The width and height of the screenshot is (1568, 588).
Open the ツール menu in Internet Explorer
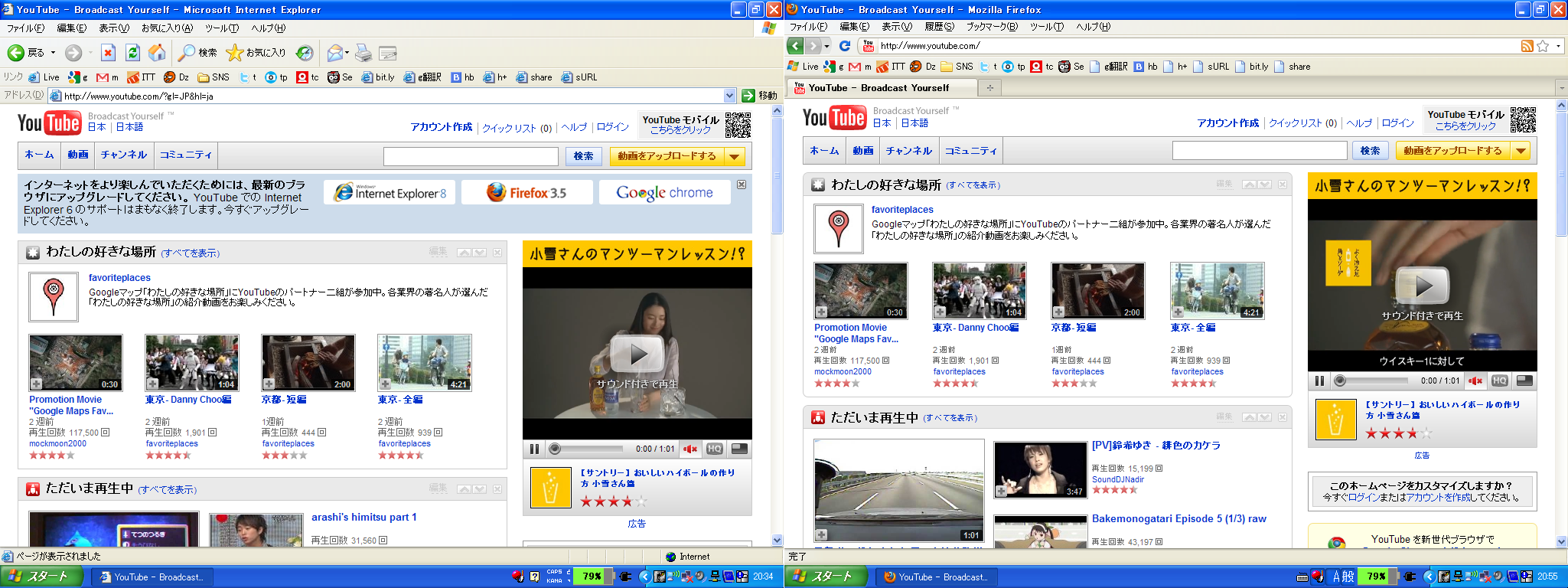pos(222,28)
